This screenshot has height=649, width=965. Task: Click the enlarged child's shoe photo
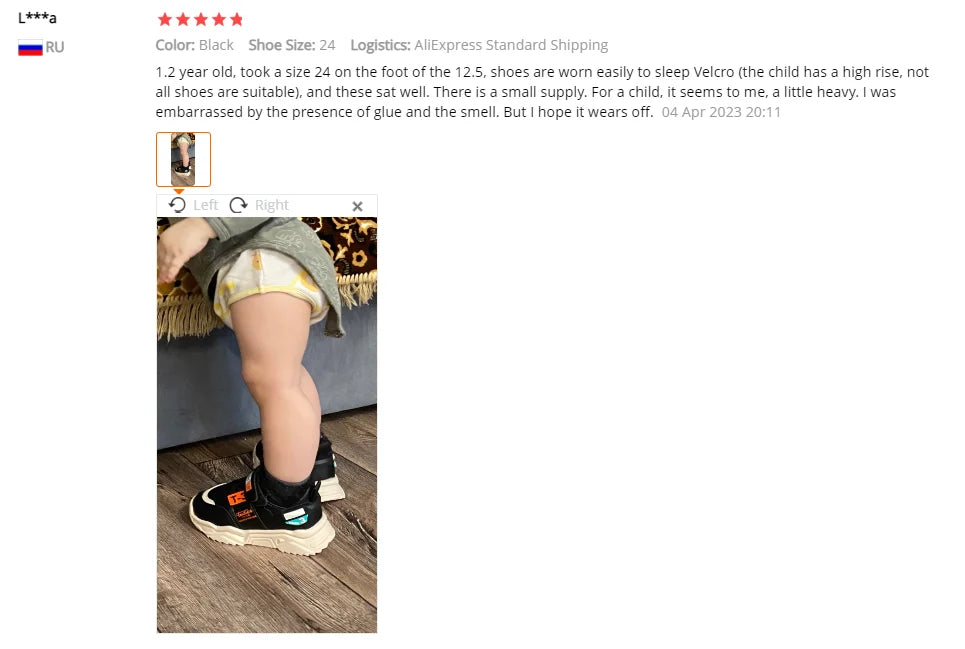tap(267, 425)
